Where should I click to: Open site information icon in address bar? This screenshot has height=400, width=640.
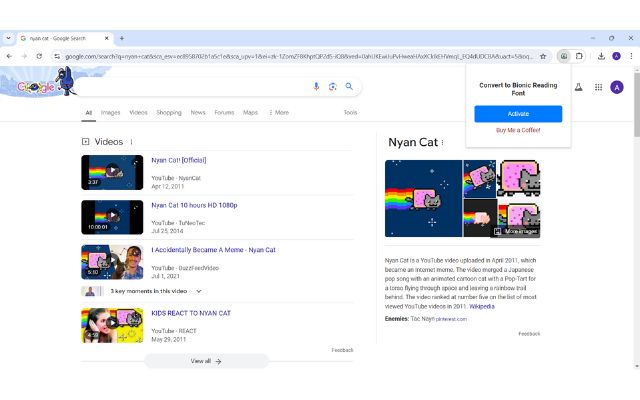57,56
